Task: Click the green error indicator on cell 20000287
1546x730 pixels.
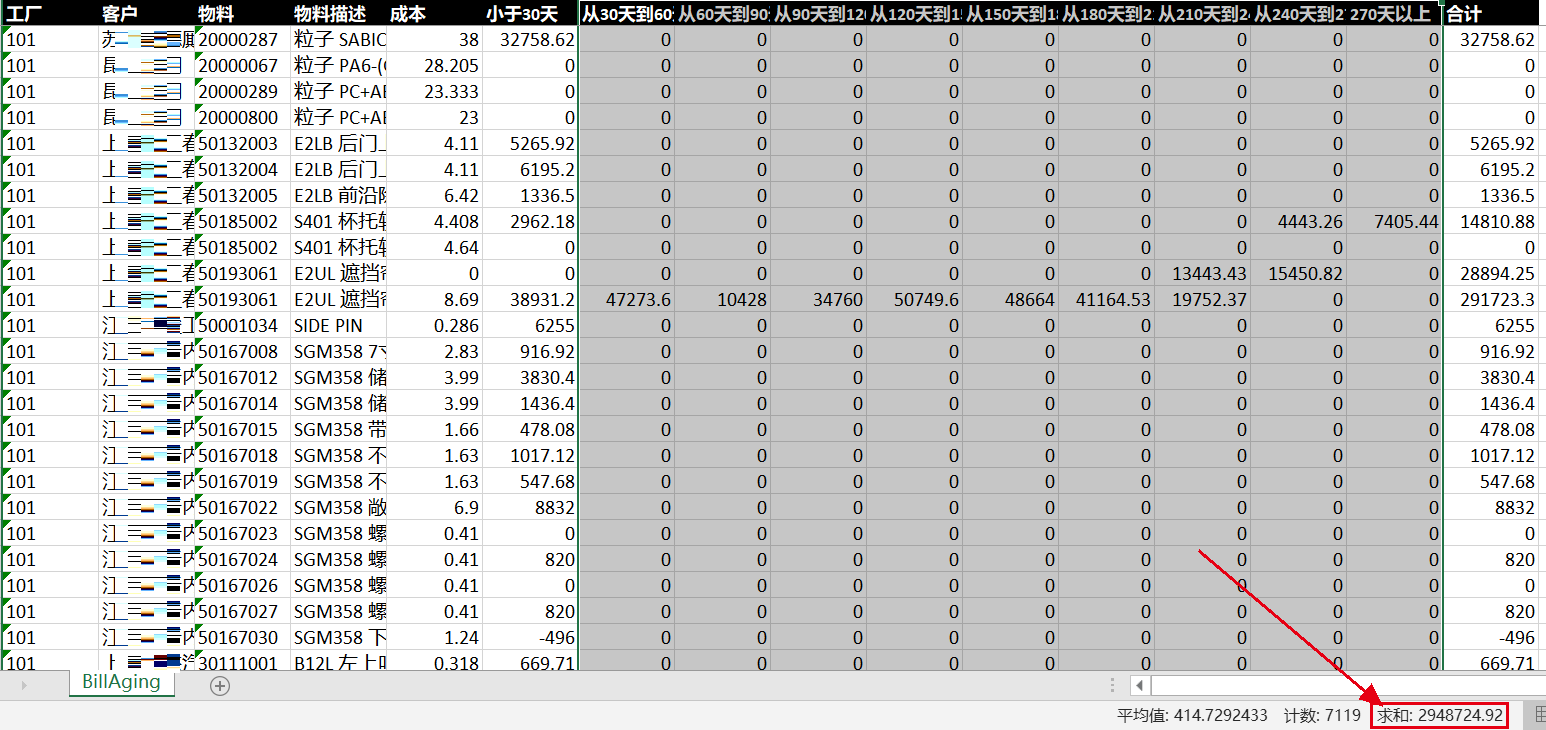Action: pos(196,33)
